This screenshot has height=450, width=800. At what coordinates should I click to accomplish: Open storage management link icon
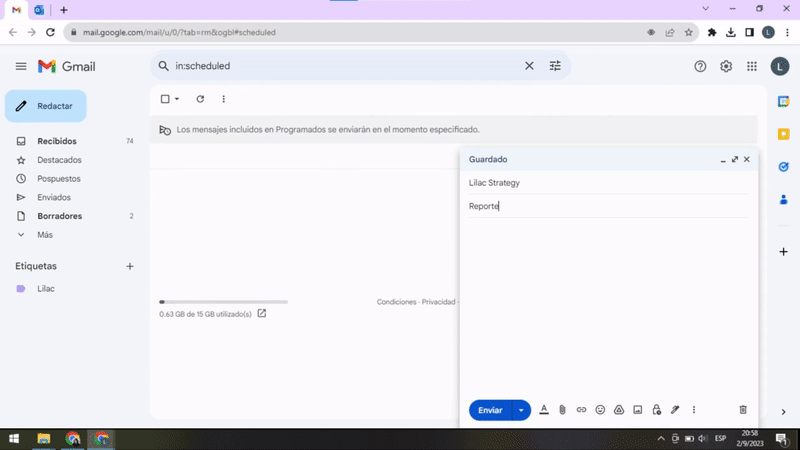click(262, 313)
